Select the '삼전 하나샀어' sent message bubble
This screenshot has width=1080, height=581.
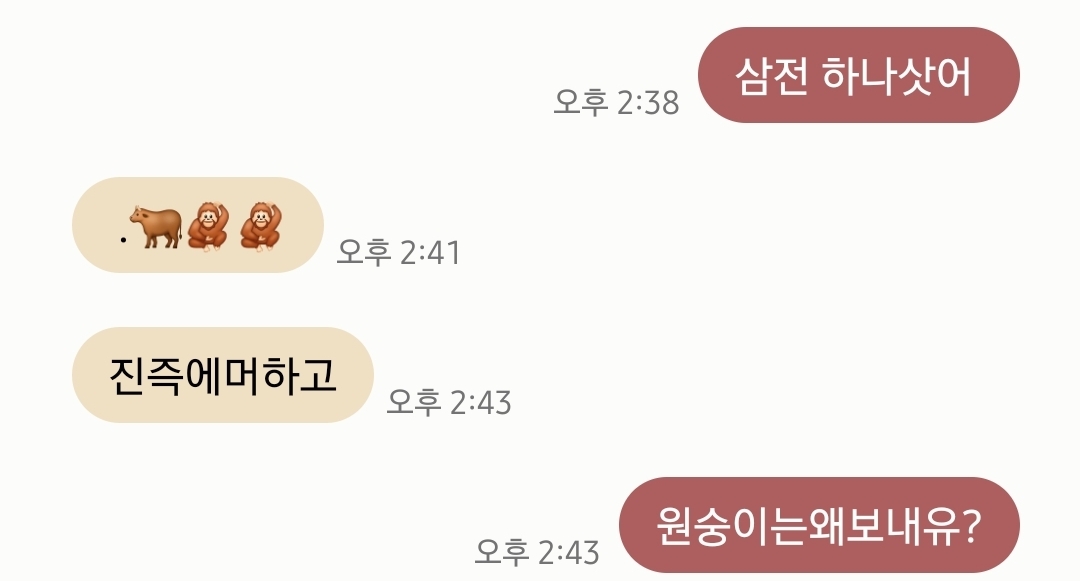coord(858,75)
